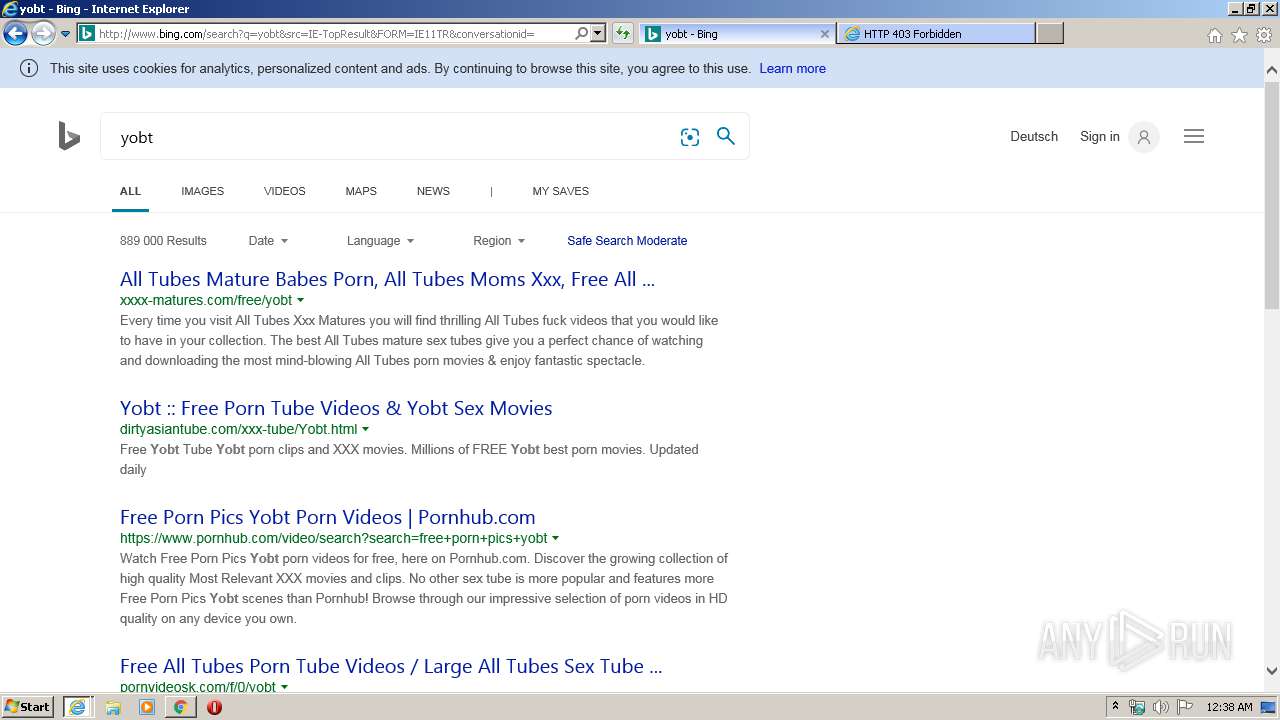Select the MAPS tab
Image resolution: width=1280 pixels, height=720 pixels.
pos(361,191)
